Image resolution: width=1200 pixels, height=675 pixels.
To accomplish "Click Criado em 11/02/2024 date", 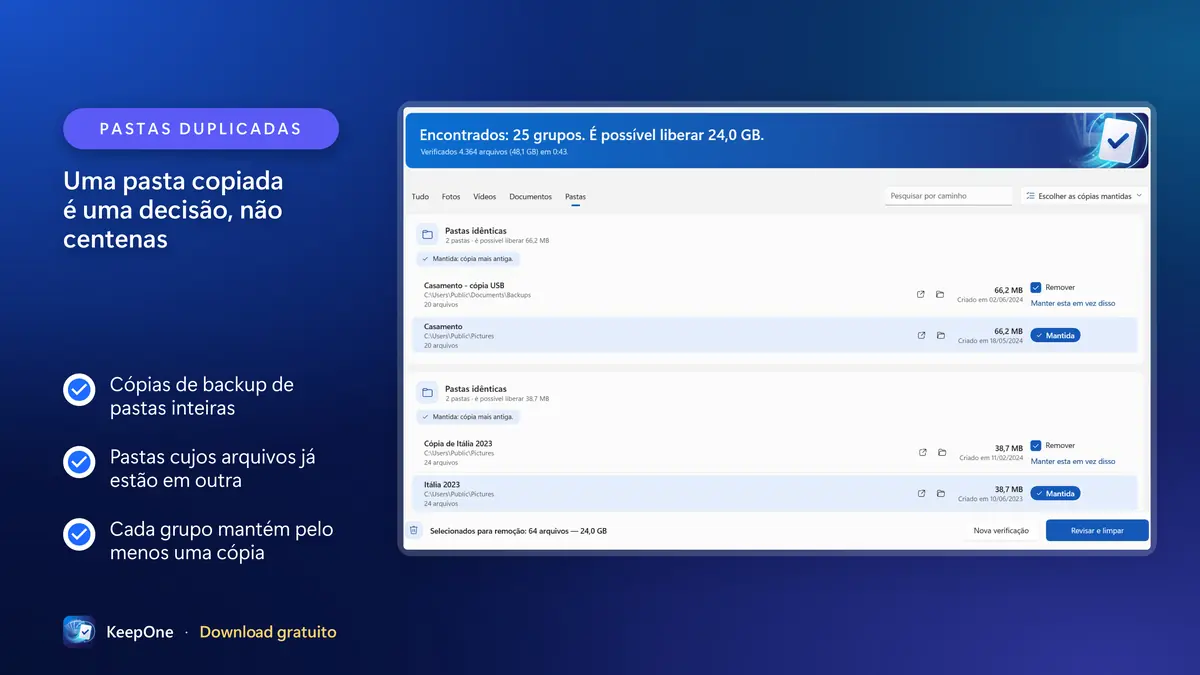I will pyautogui.click(x=991, y=458).
